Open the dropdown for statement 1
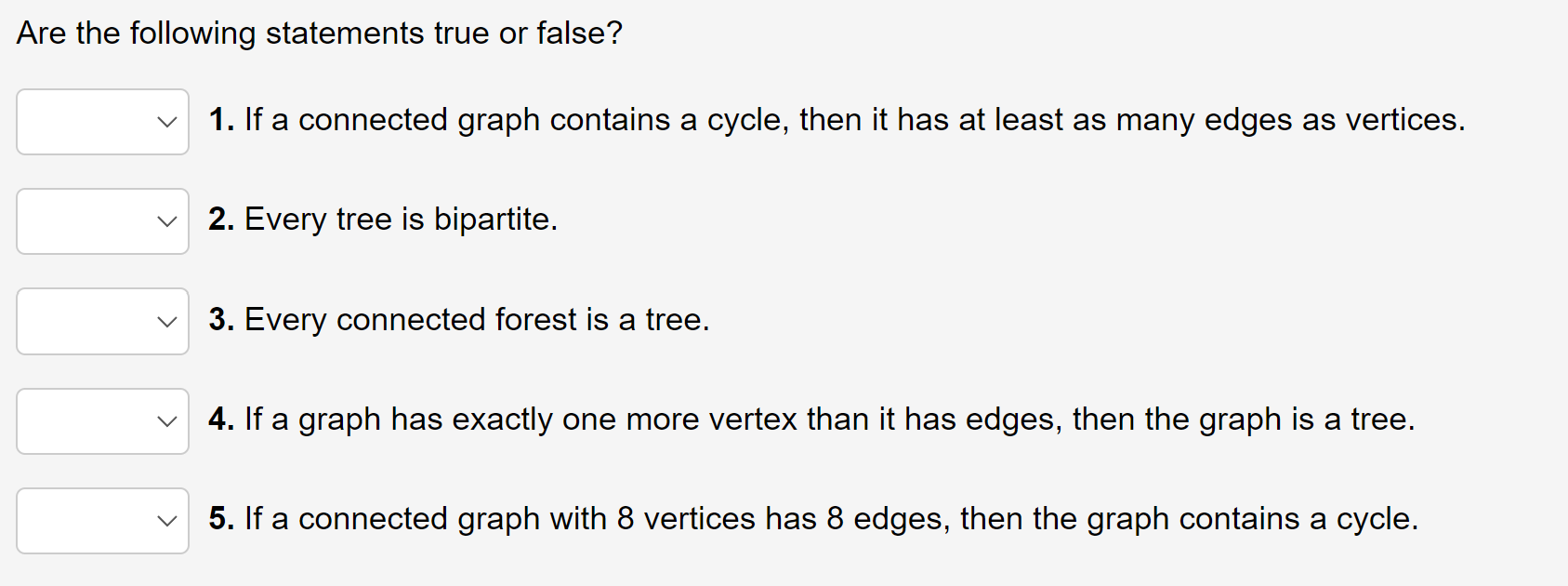This screenshot has width=1568, height=586. coord(102,121)
